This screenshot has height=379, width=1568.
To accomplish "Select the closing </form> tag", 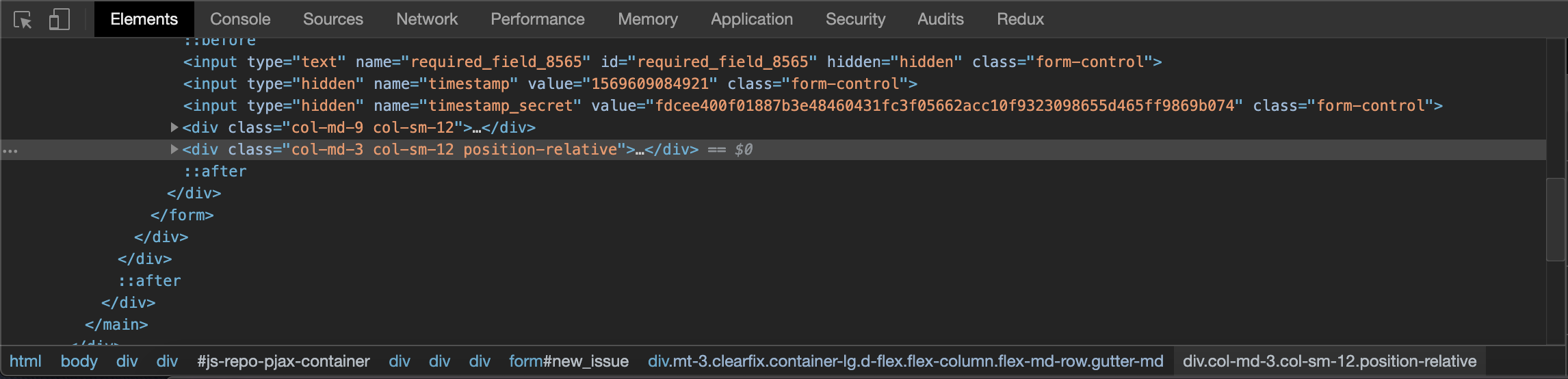I will pyautogui.click(x=182, y=215).
